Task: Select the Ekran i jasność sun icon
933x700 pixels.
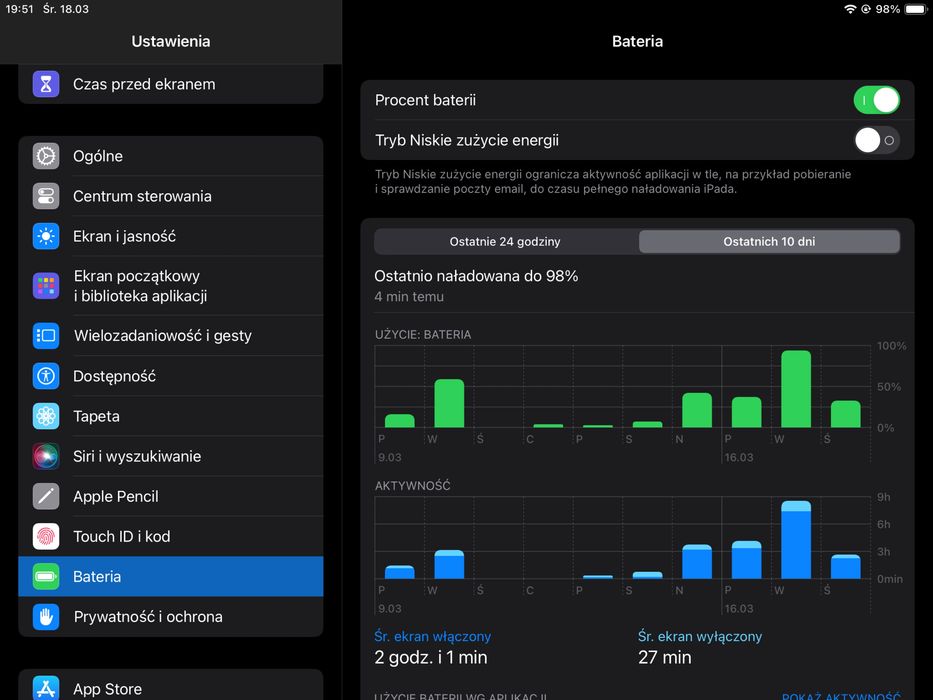Action: click(x=46, y=236)
